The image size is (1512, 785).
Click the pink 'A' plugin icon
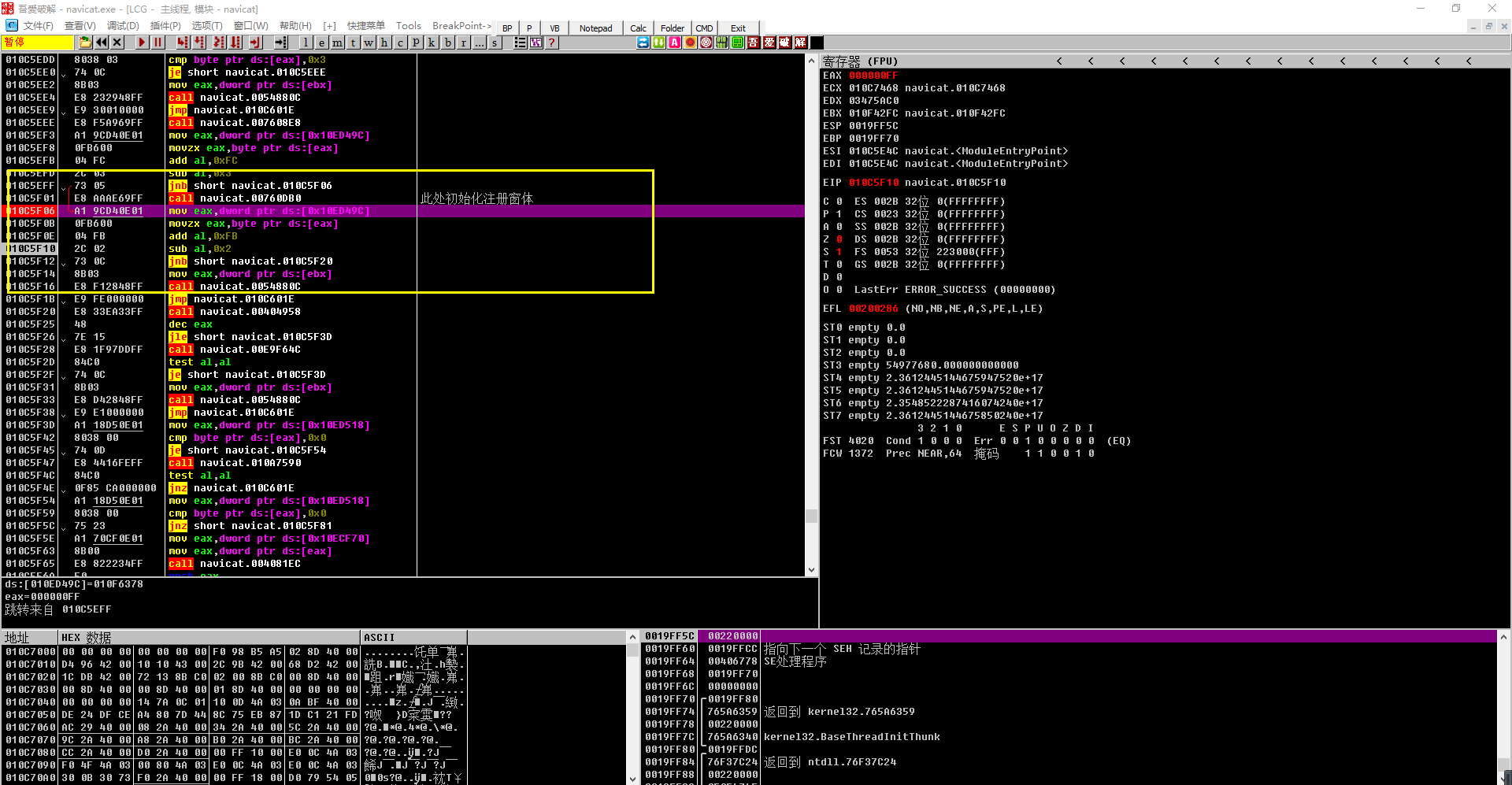(x=675, y=43)
